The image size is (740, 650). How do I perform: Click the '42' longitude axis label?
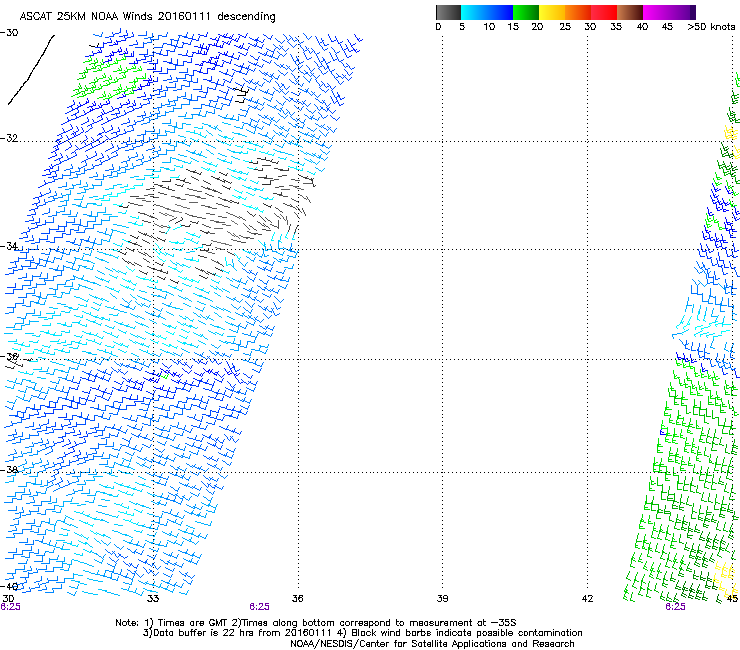tap(587, 599)
